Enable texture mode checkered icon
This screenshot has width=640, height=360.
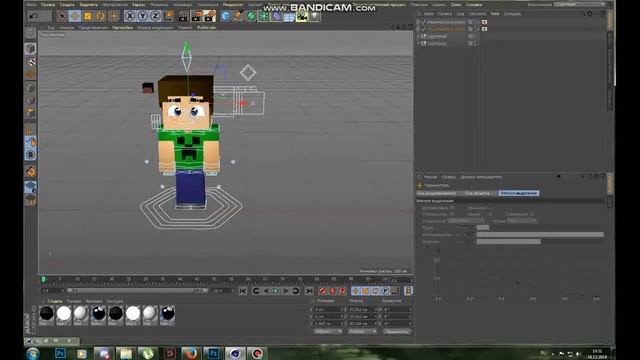pos(31,62)
